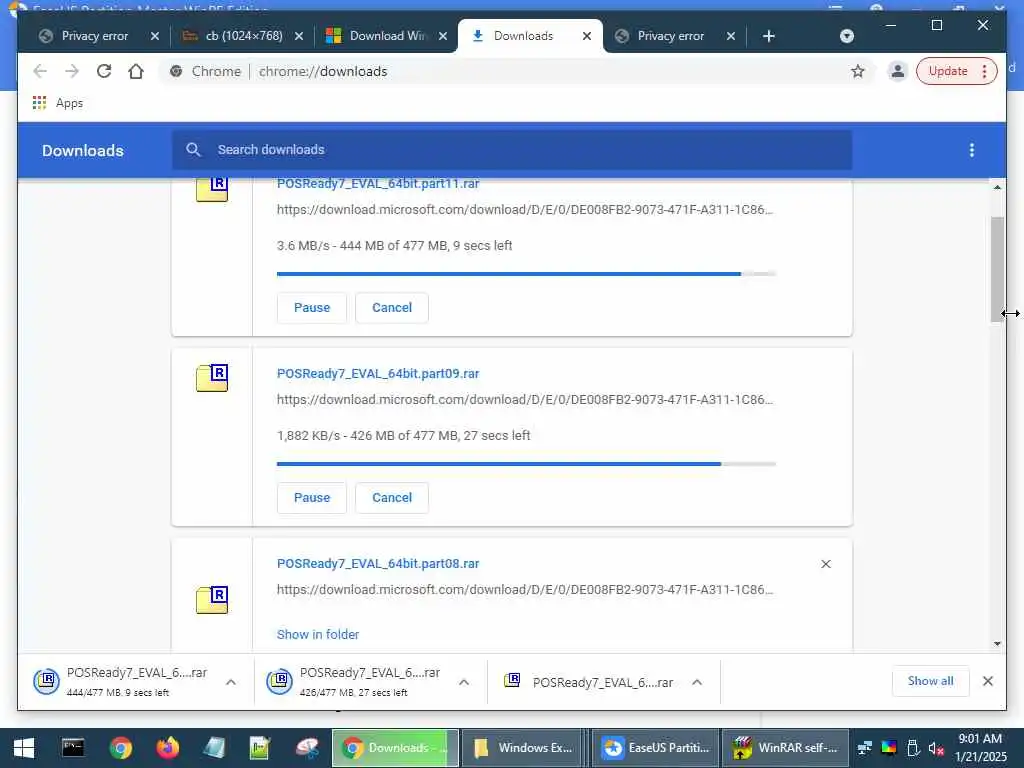Click the search magnifier in downloads bar

[x=193, y=150]
